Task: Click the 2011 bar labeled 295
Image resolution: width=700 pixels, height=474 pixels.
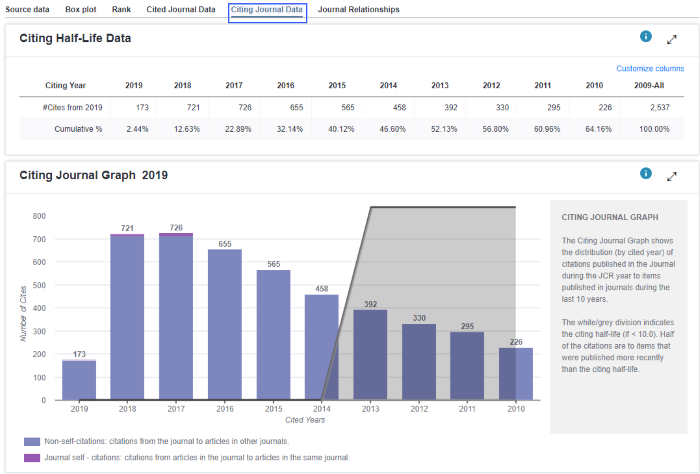Action: pos(467,366)
